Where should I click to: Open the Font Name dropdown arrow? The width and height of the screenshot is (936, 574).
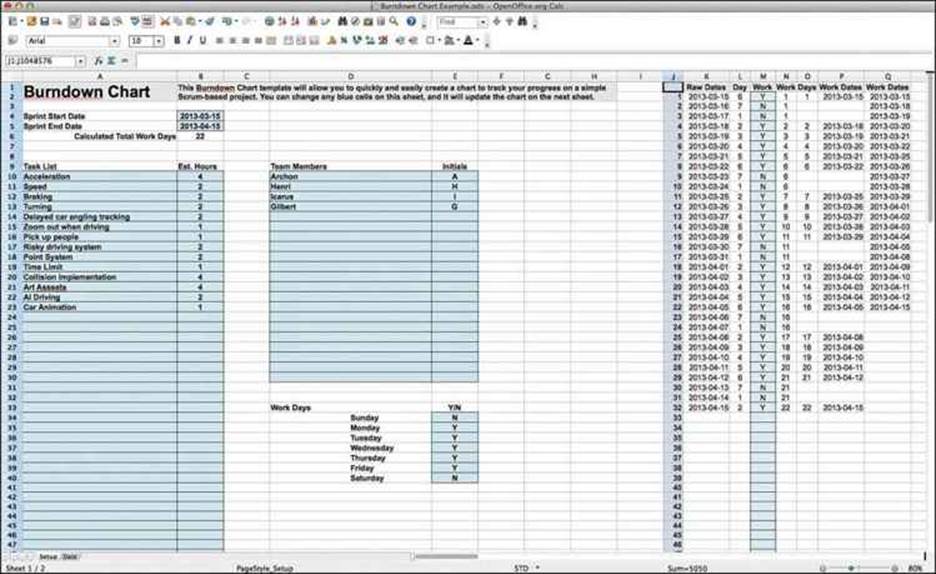[x=114, y=41]
